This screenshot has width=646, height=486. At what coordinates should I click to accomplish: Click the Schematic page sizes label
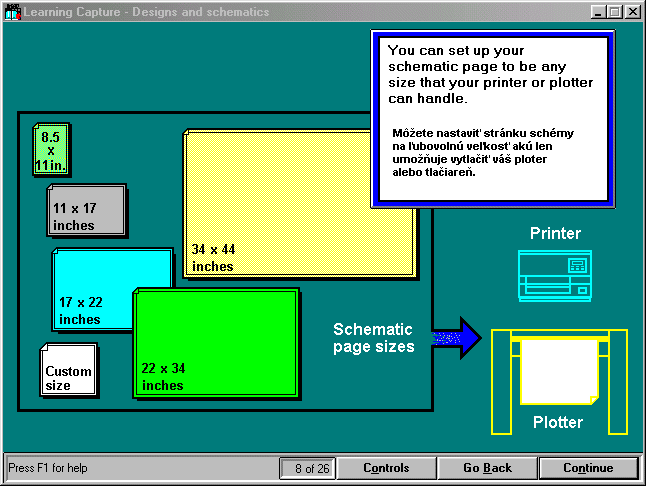[373, 338]
